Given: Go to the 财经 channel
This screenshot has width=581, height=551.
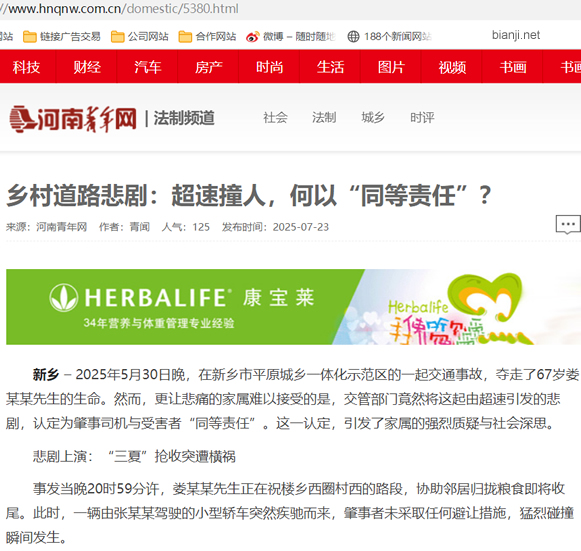Looking at the screenshot, I should pos(87,67).
